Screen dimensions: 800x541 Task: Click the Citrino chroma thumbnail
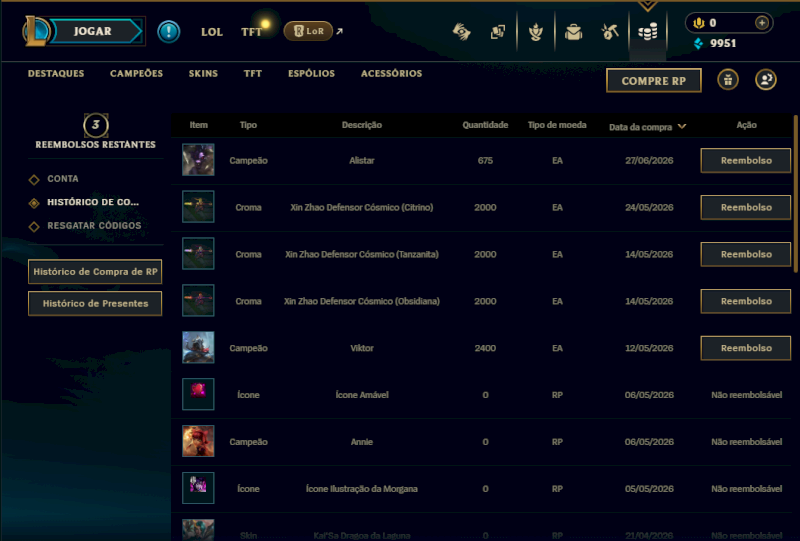click(x=198, y=207)
